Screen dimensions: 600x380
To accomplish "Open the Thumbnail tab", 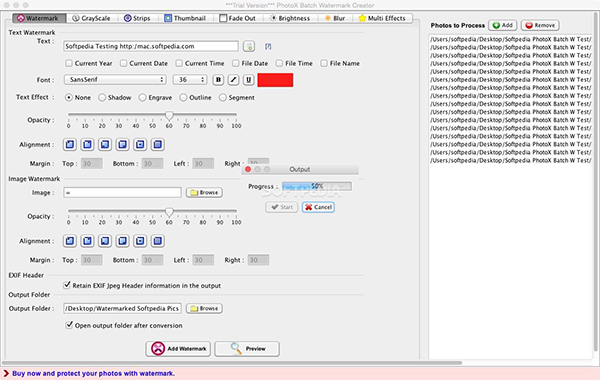I will [x=185, y=18].
